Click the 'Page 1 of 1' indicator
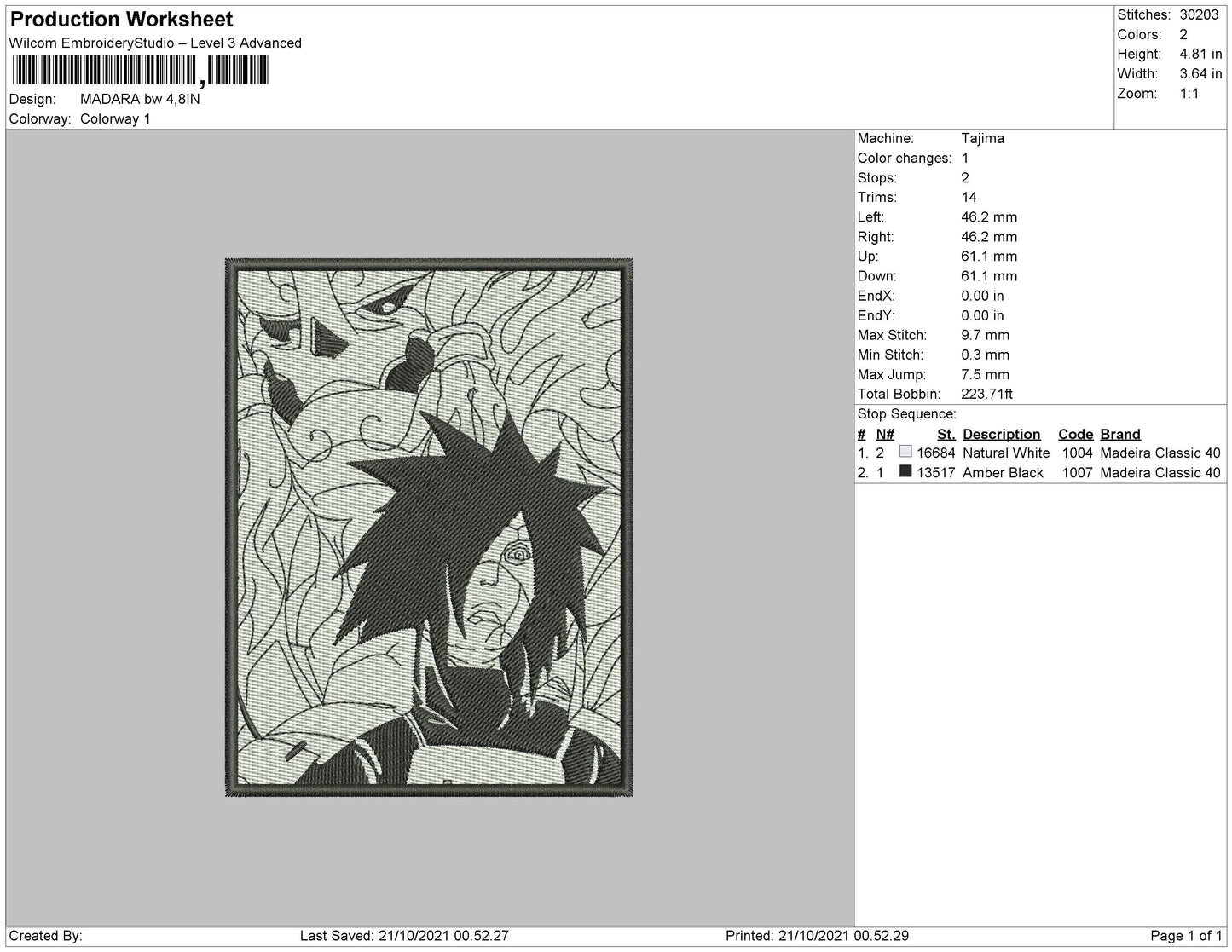Image resolution: width=1232 pixels, height=952 pixels. (x=1186, y=935)
